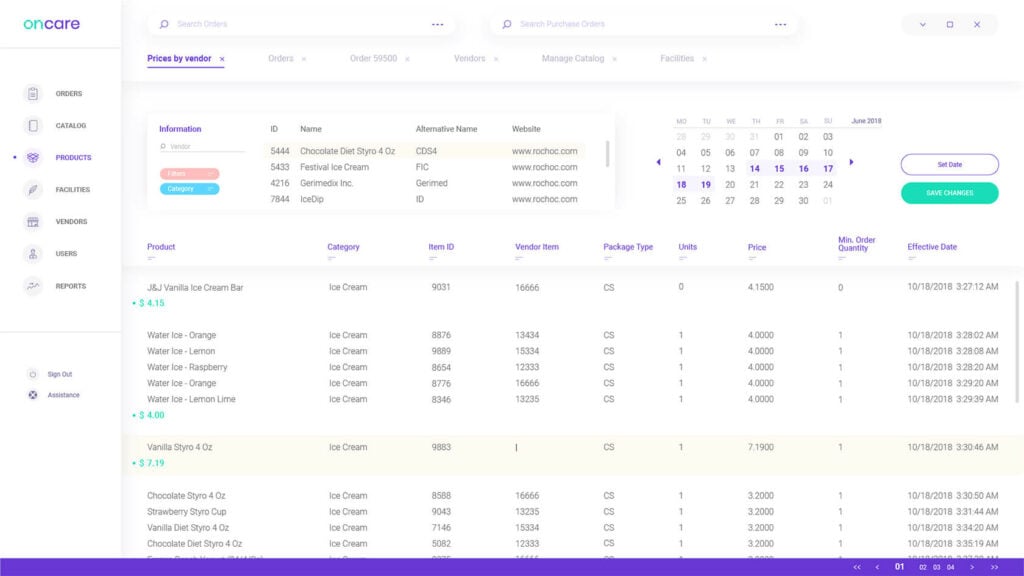Open the Catalog section
The image size is (1024, 576).
60,125
